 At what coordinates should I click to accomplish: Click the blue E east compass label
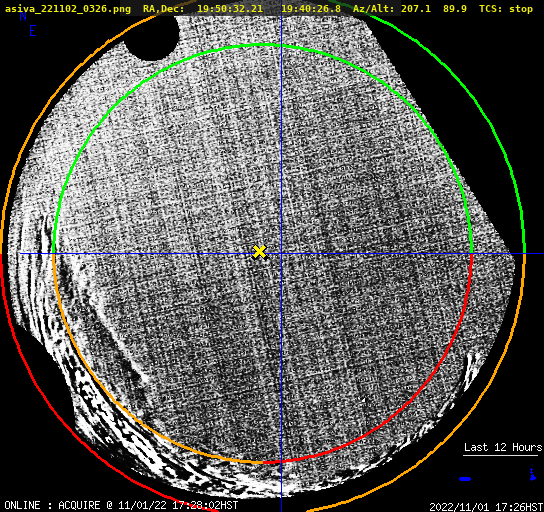33,31
